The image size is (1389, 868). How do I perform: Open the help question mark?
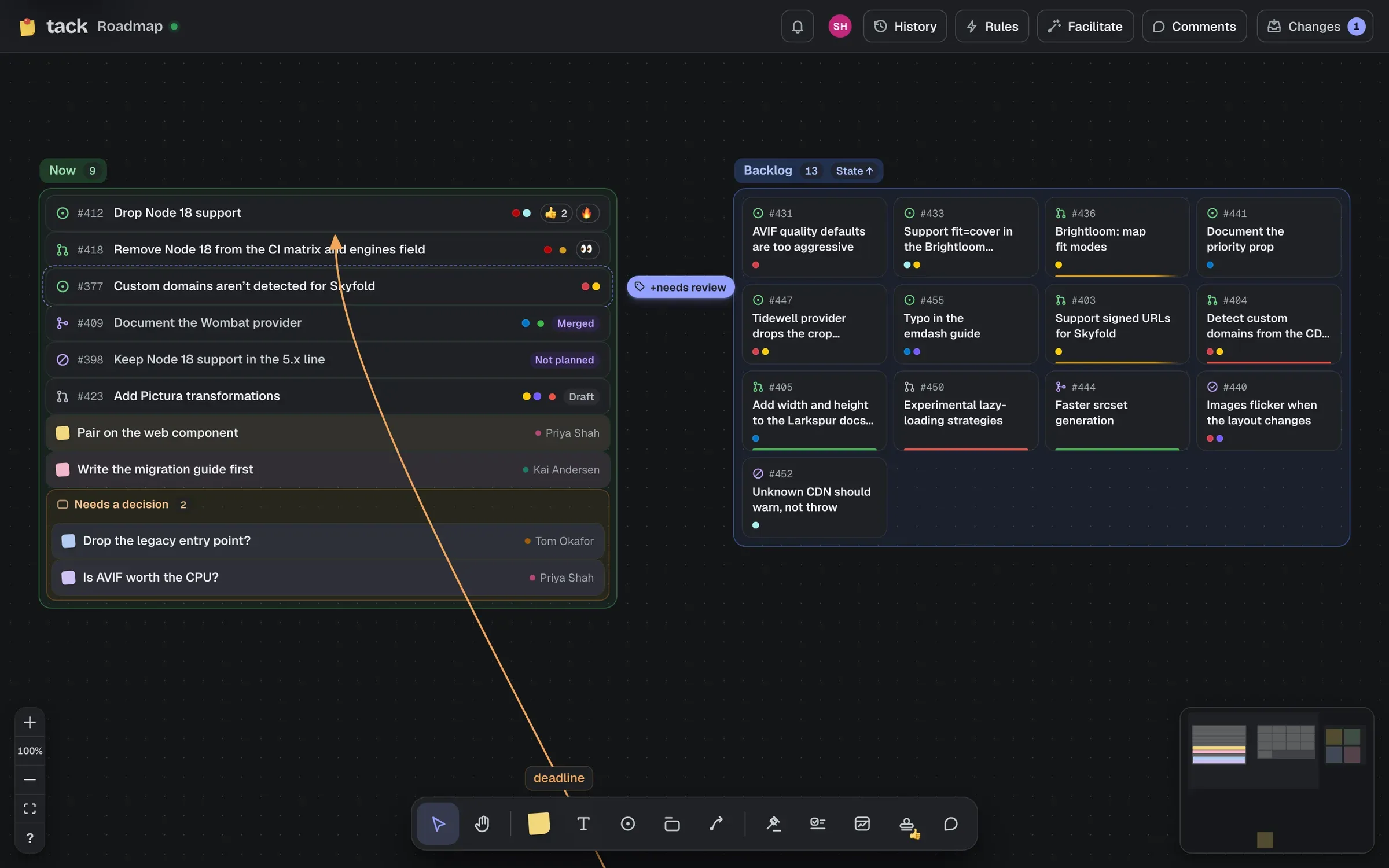click(x=30, y=837)
